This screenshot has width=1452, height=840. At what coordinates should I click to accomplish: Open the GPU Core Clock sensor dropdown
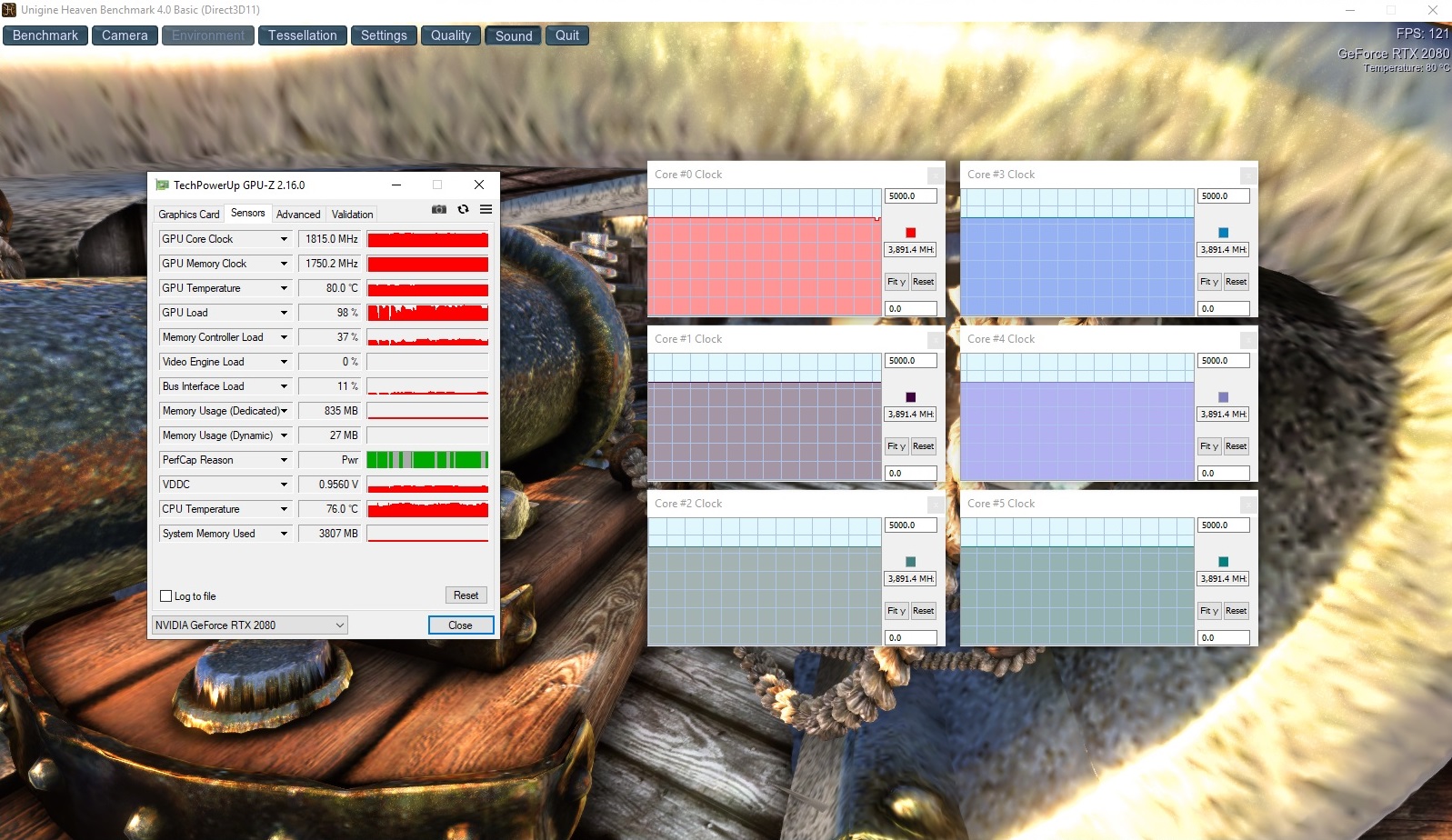(x=284, y=239)
